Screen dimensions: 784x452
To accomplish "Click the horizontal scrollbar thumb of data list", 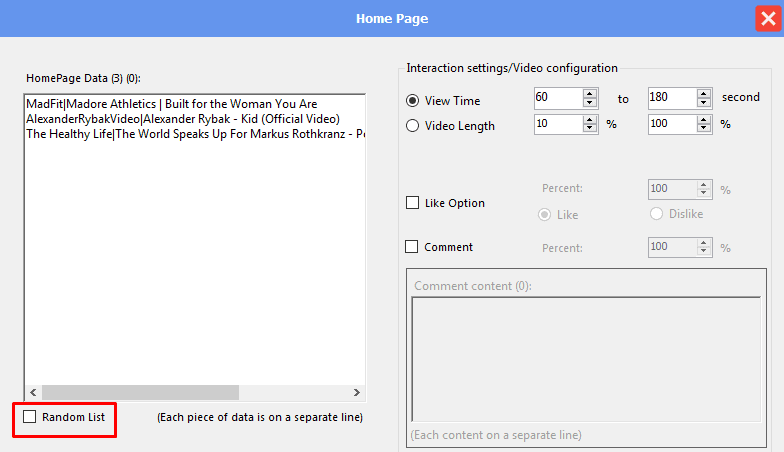I will [x=140, y=392].
